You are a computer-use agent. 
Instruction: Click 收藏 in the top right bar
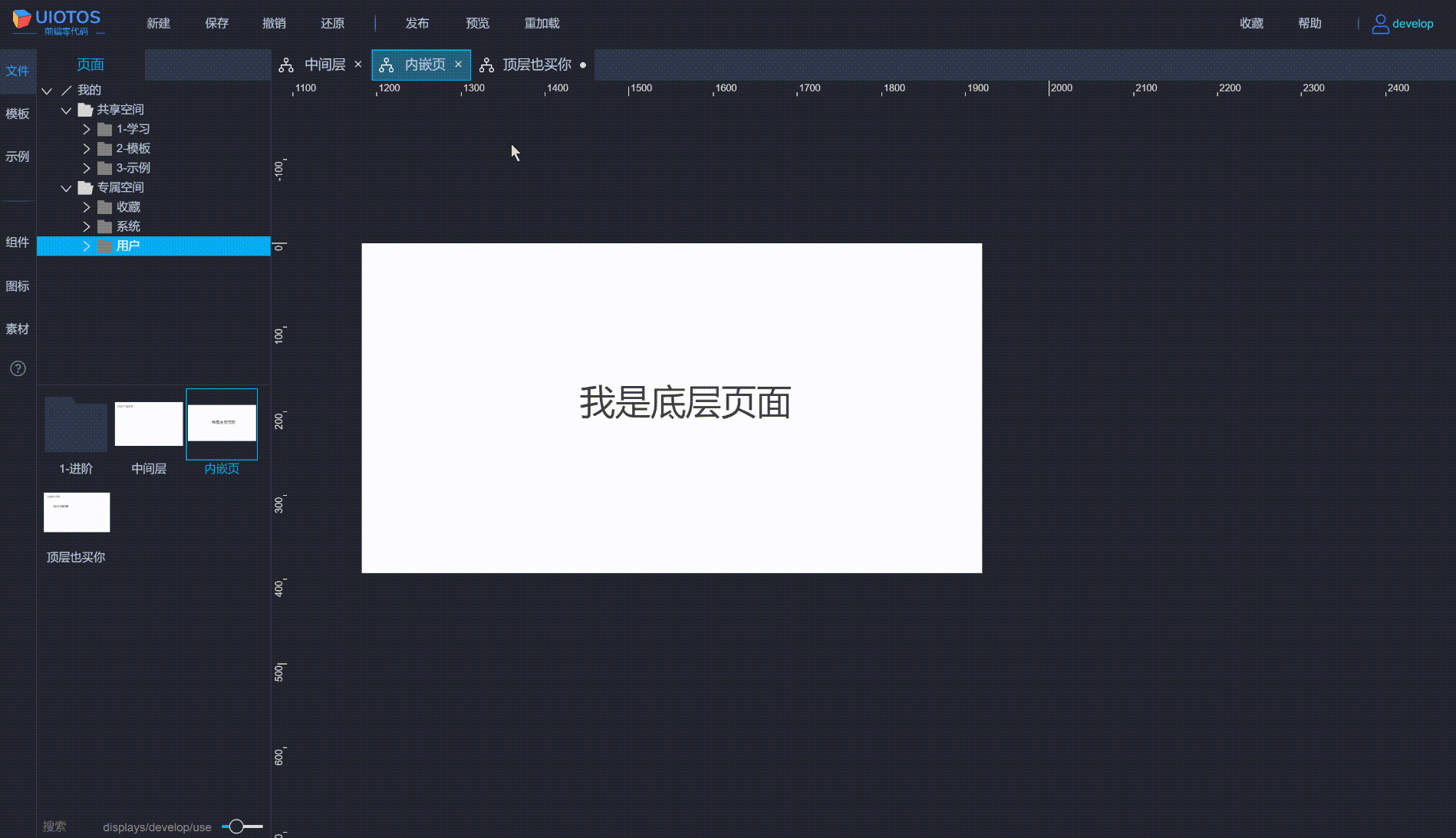[x=1252, y=24]
